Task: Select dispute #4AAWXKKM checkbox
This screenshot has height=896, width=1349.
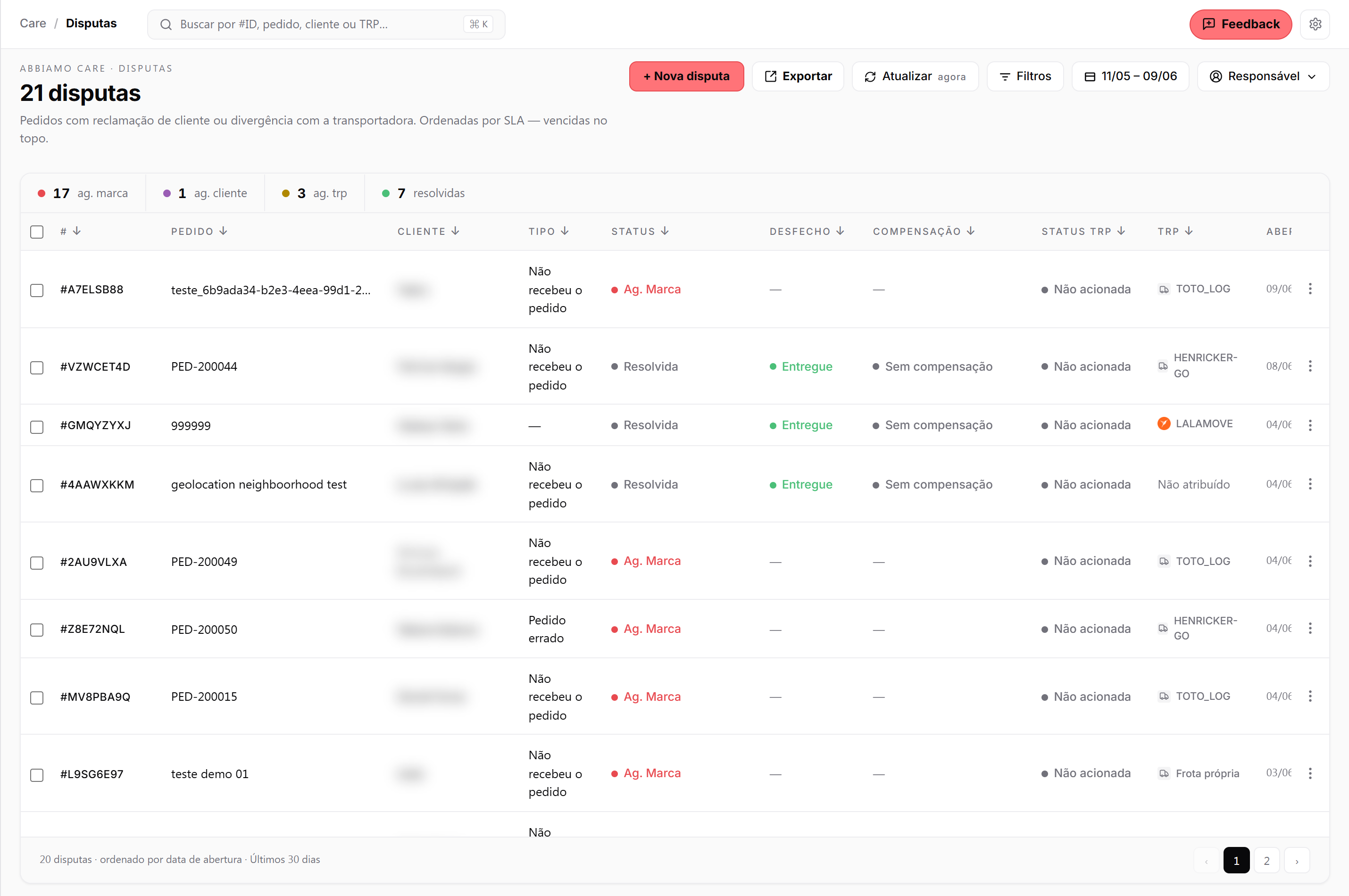Action: click(x=37, y=486)
